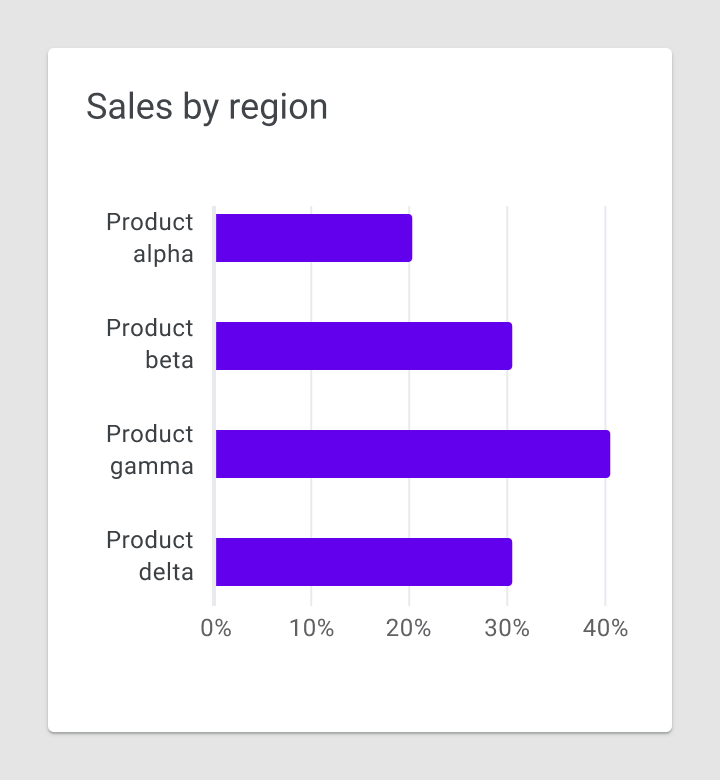Click the 10% gridline between alpha and beta bars
The image size is (720, 780).
click(x=311, y=292)
